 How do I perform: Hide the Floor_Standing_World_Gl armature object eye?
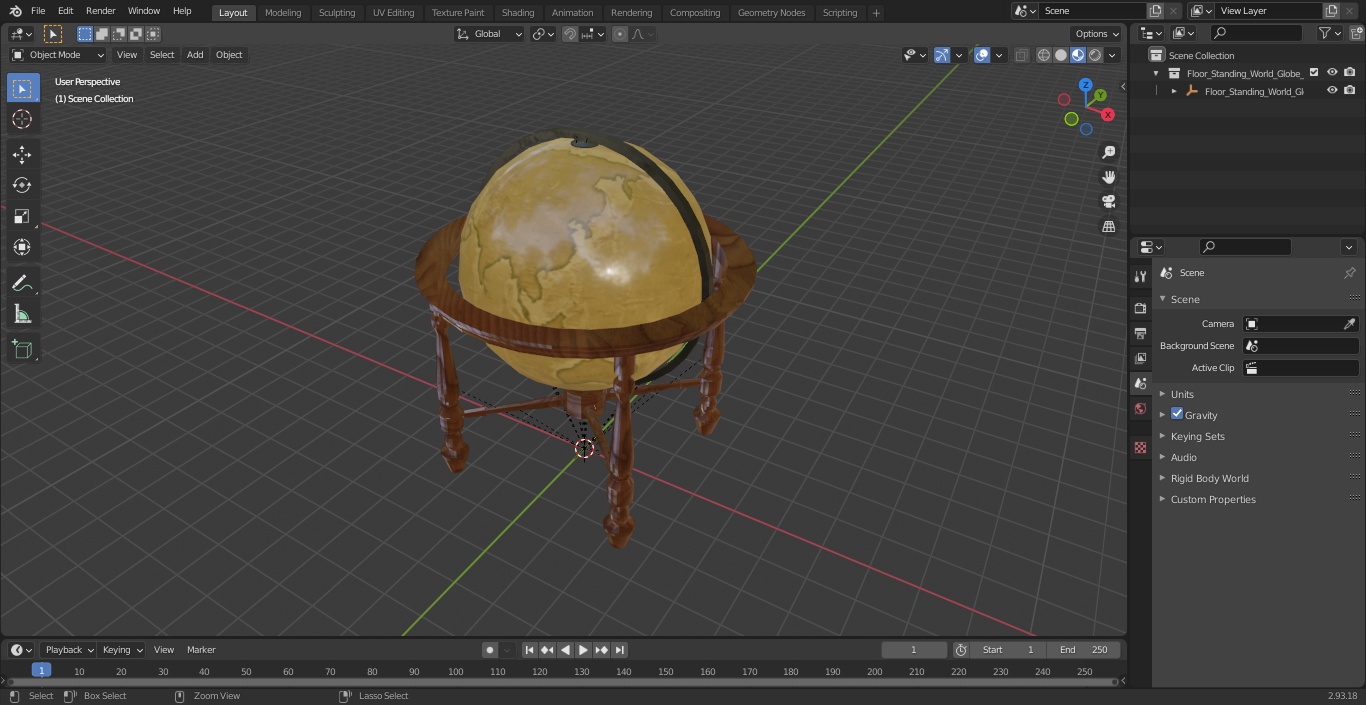1332,91
